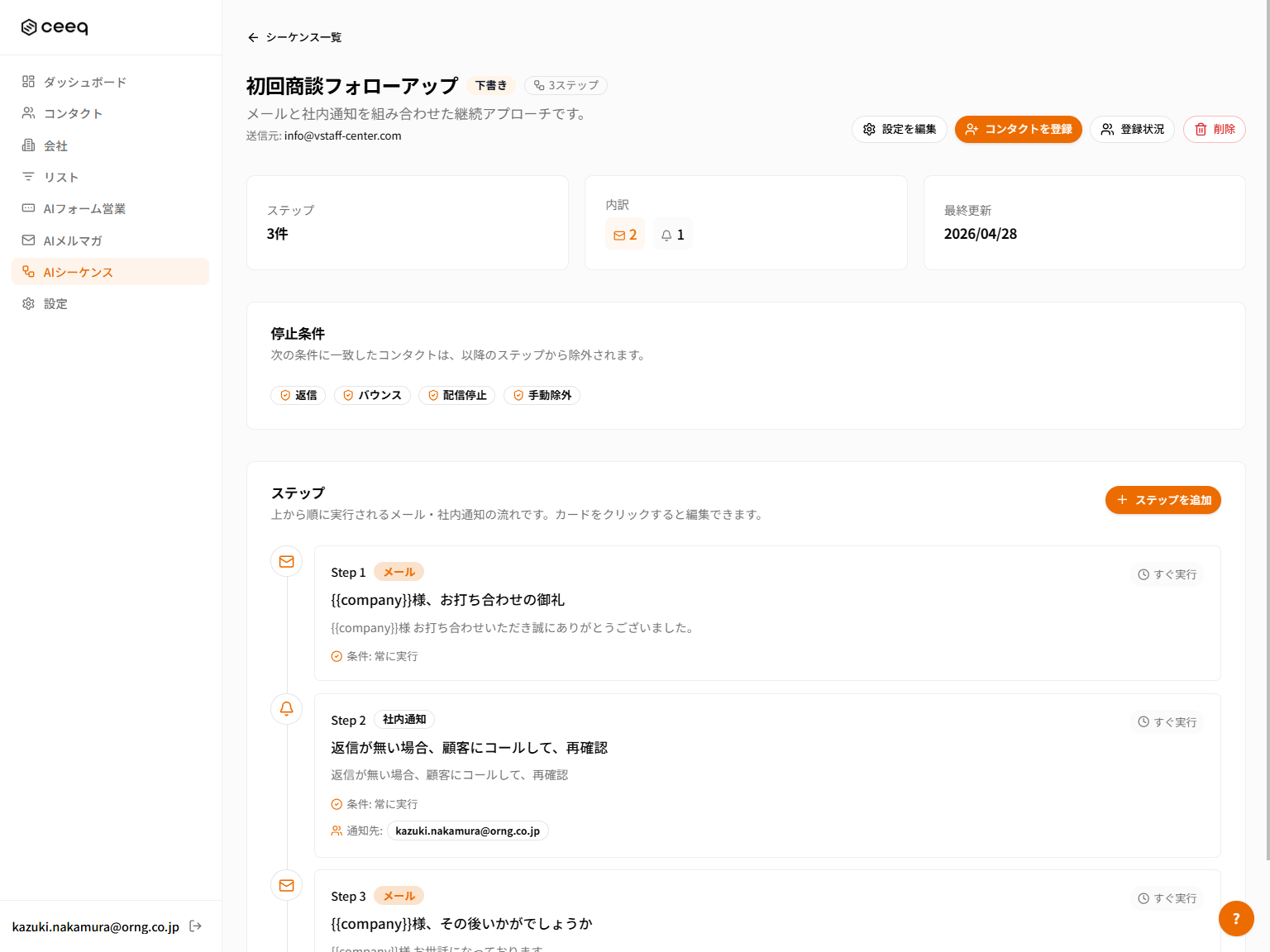Viewport: 1270px width, 952px height.
Task: Click the Step 1 メール tag
Action: [399, 572]
